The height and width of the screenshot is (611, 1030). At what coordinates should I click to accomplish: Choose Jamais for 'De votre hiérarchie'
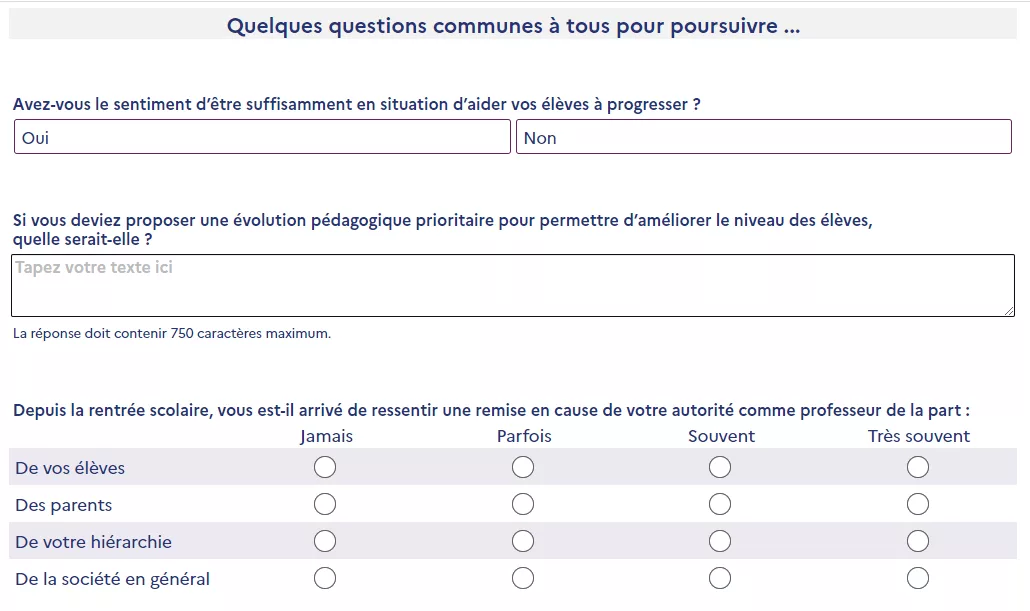(325, 541)
